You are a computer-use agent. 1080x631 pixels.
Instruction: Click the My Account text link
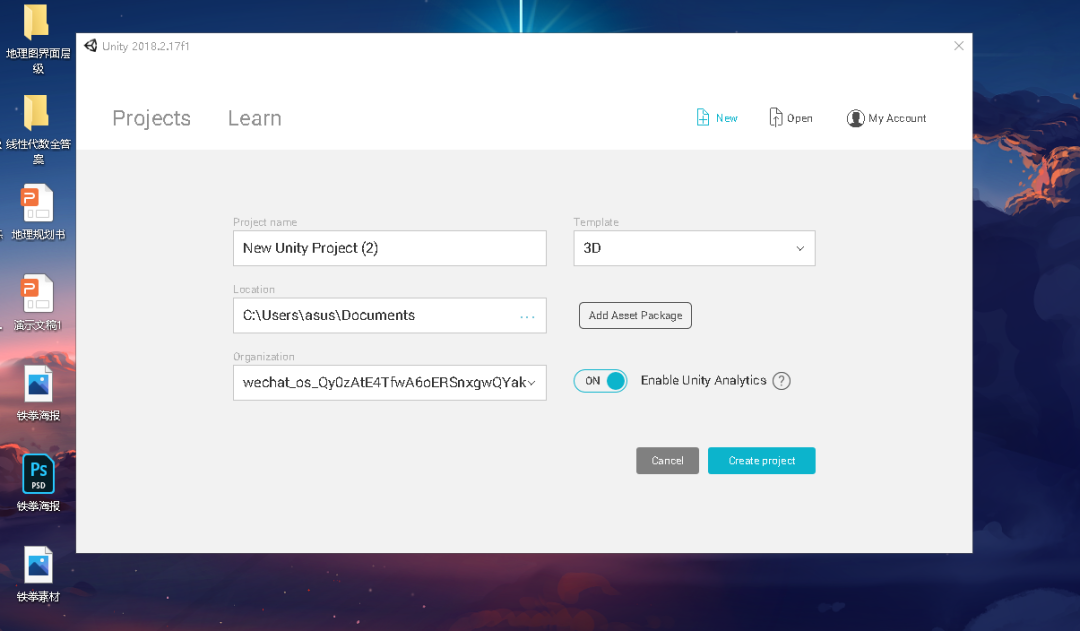tap(897, 118)
